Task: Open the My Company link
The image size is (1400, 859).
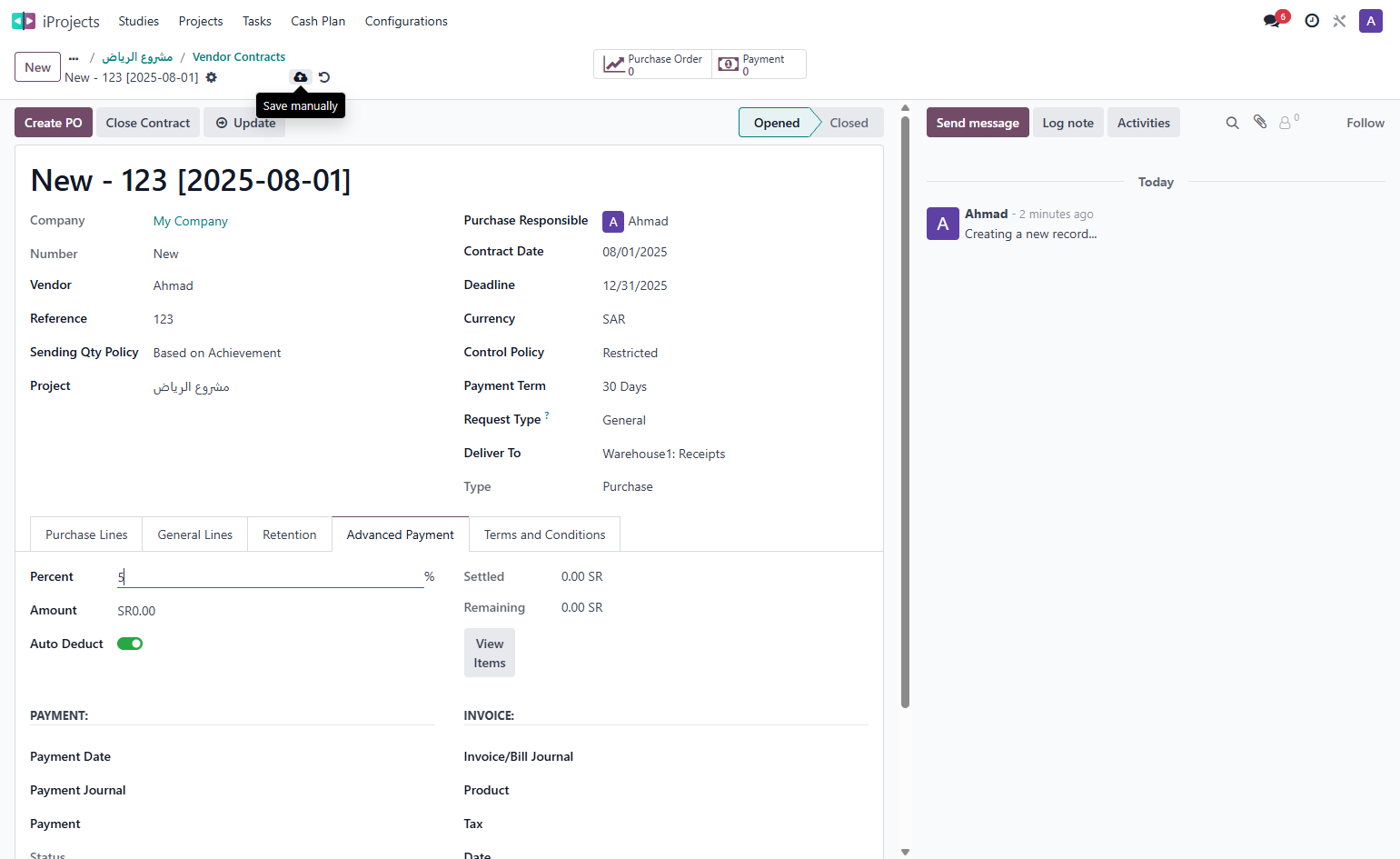Action: point(191,221)
